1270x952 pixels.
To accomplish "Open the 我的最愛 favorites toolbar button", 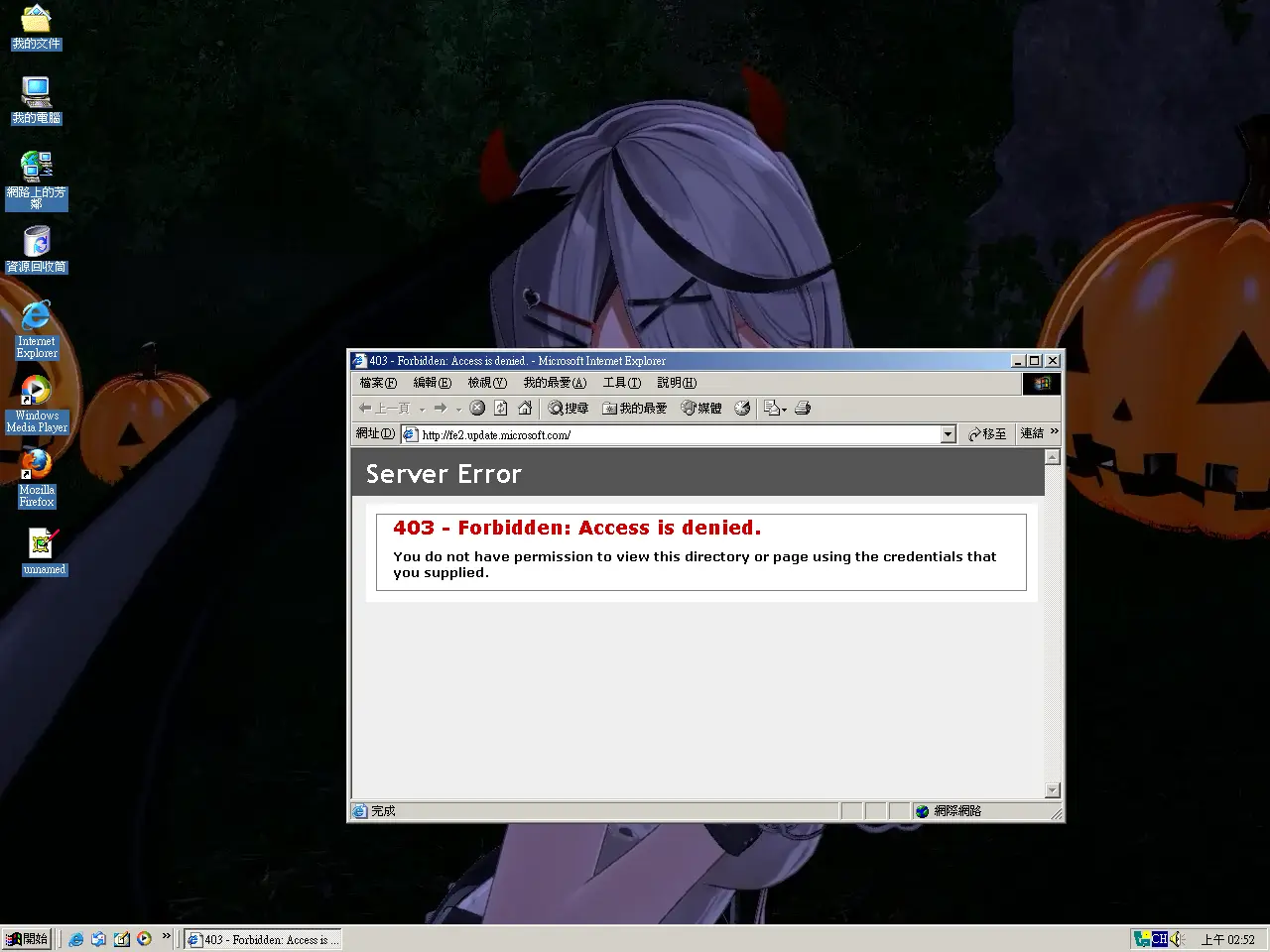I will (635, 408).
